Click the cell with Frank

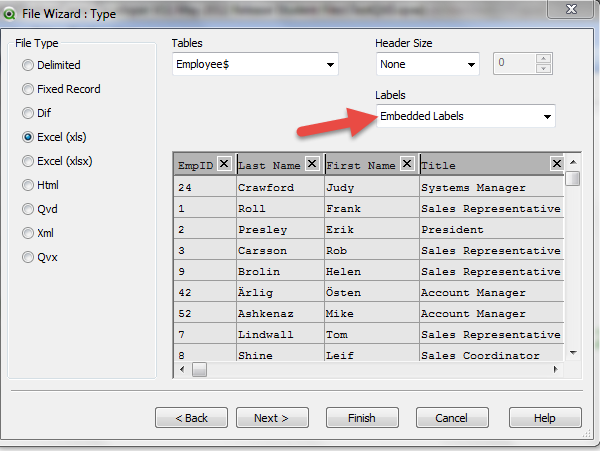372,208
